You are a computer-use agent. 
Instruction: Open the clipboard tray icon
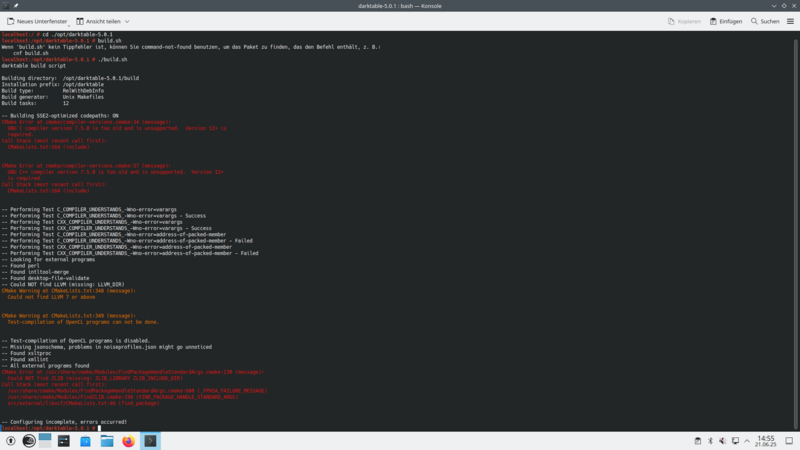click(697, 441)
